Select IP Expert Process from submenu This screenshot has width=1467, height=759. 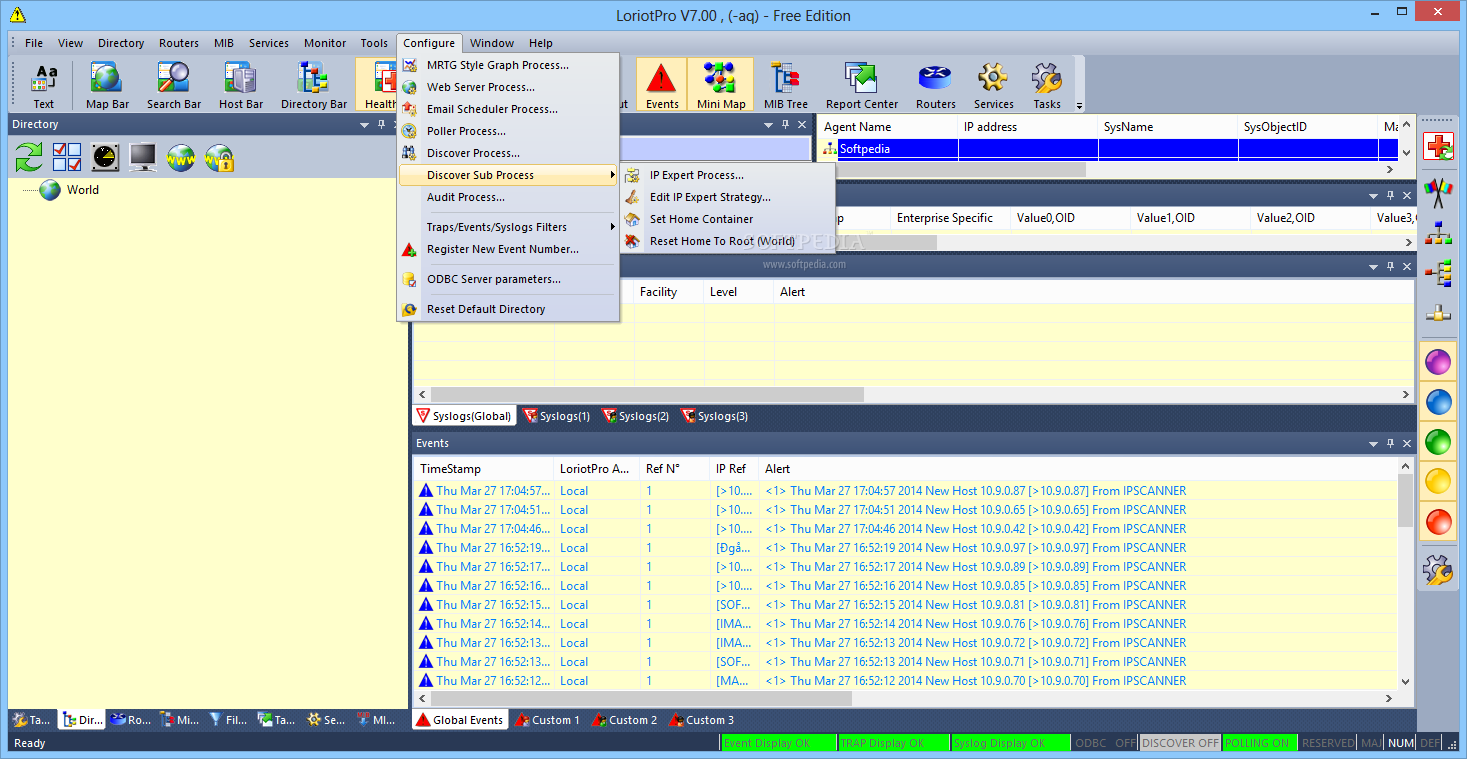click(x=727, y=175)
